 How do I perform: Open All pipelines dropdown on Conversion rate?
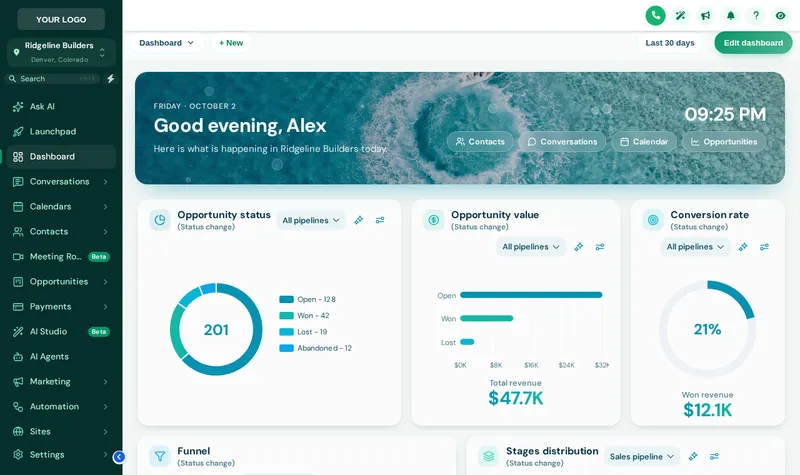pyautogui.click(x=695, y=247)
